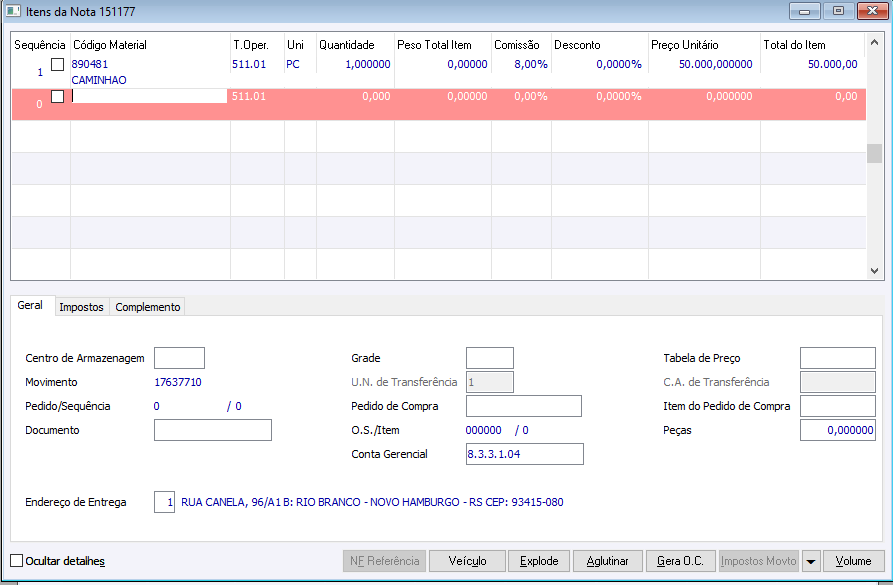This screenshot has height=585, width=893.
Task: Click the Veículo button
Action: click(467, 561)
